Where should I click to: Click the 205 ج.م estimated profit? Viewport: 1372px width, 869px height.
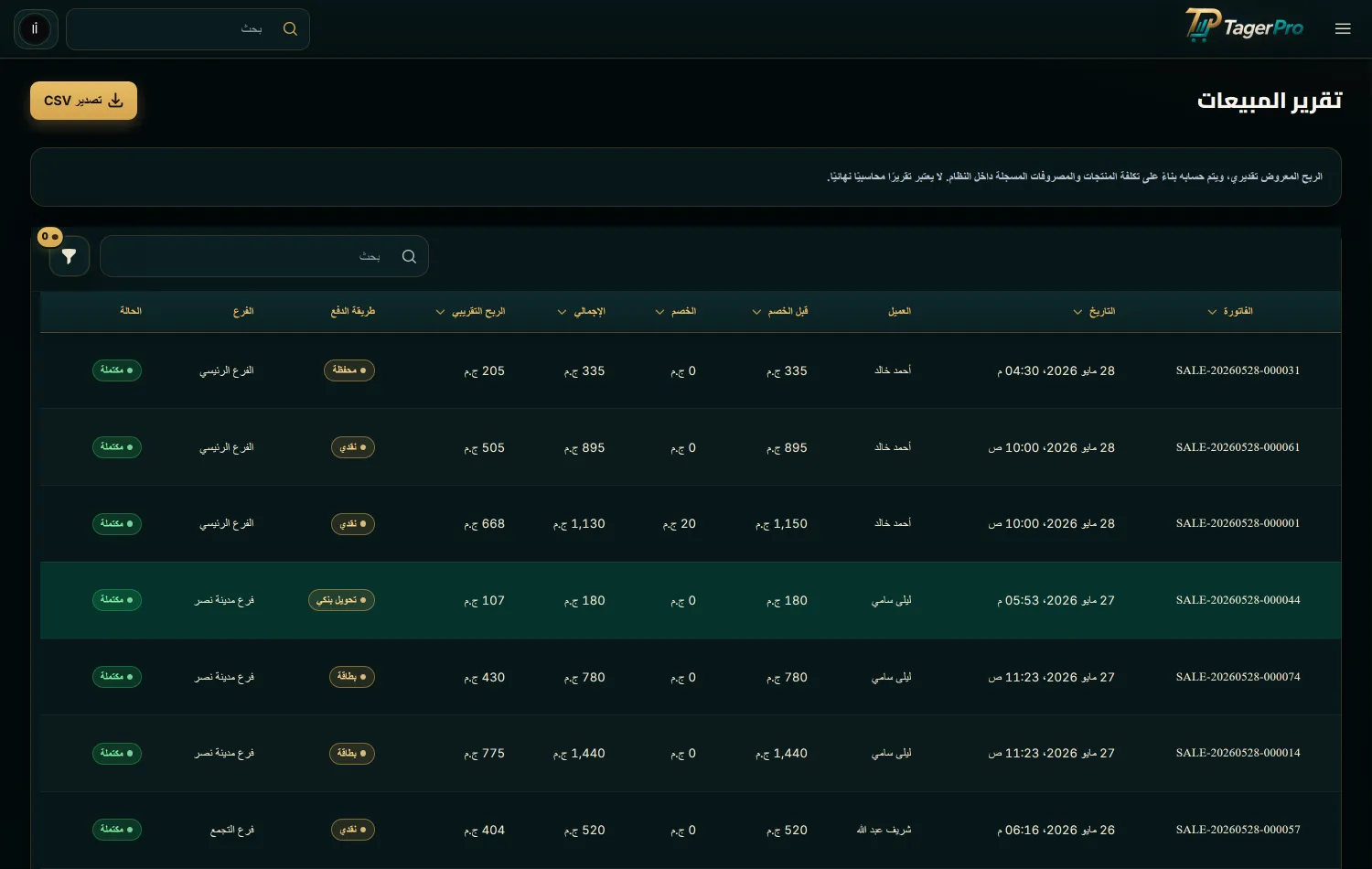point(484,370)
